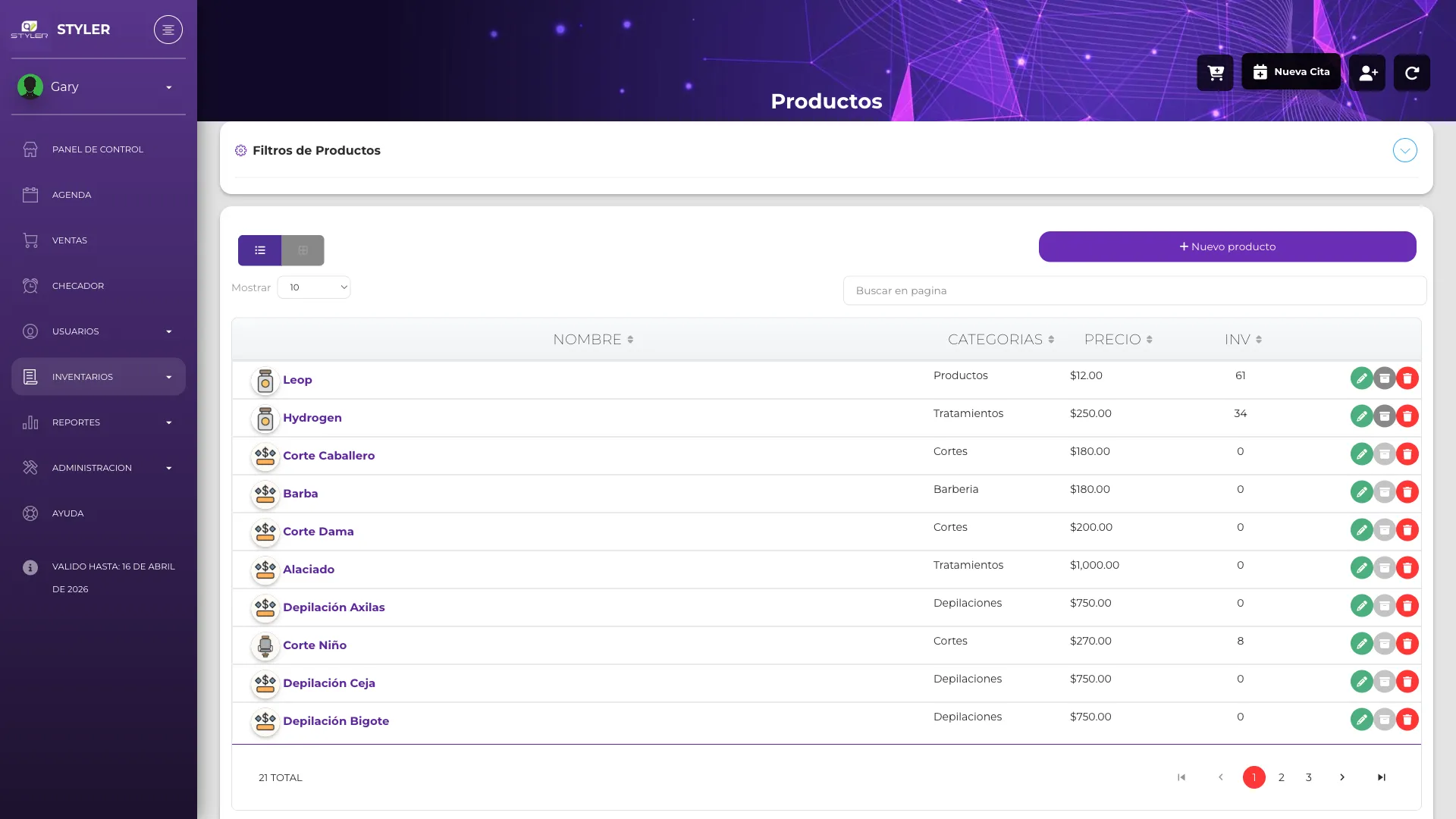The image size is (1456, 819).
Task: Edit the Hydrogen product
Action: coord(1361,416)
